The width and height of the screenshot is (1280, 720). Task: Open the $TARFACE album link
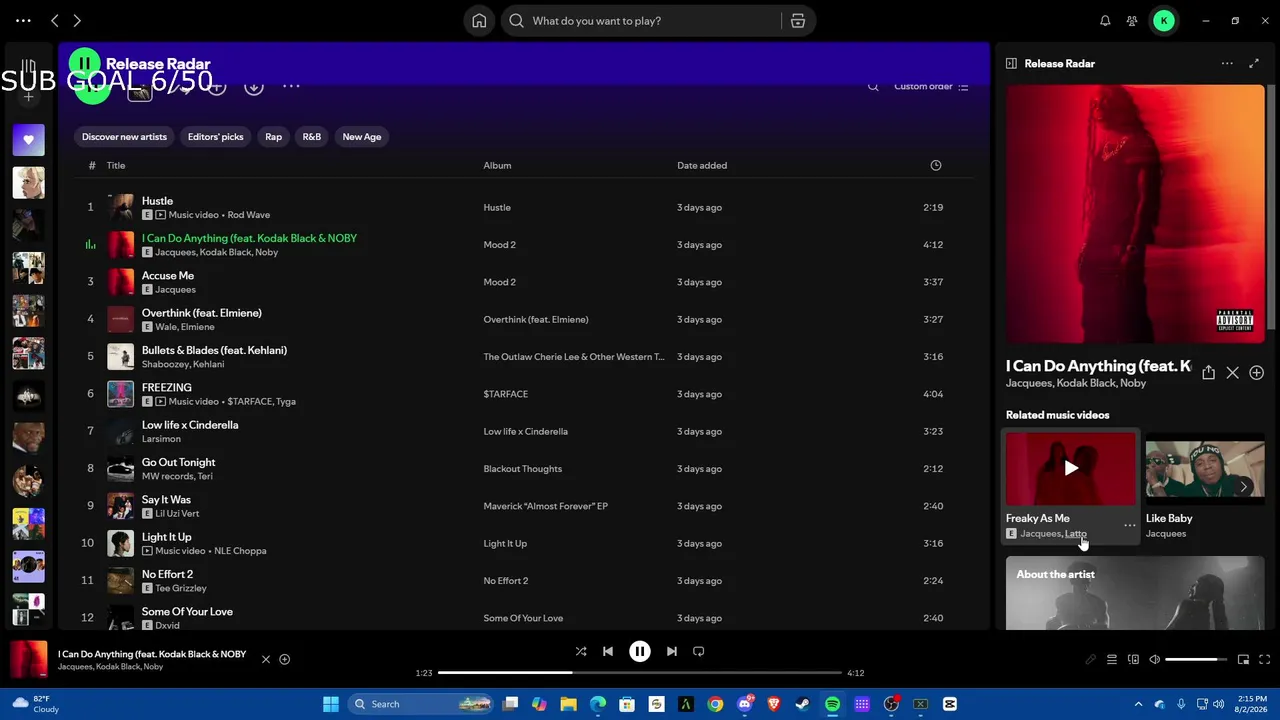click(506, 394)
